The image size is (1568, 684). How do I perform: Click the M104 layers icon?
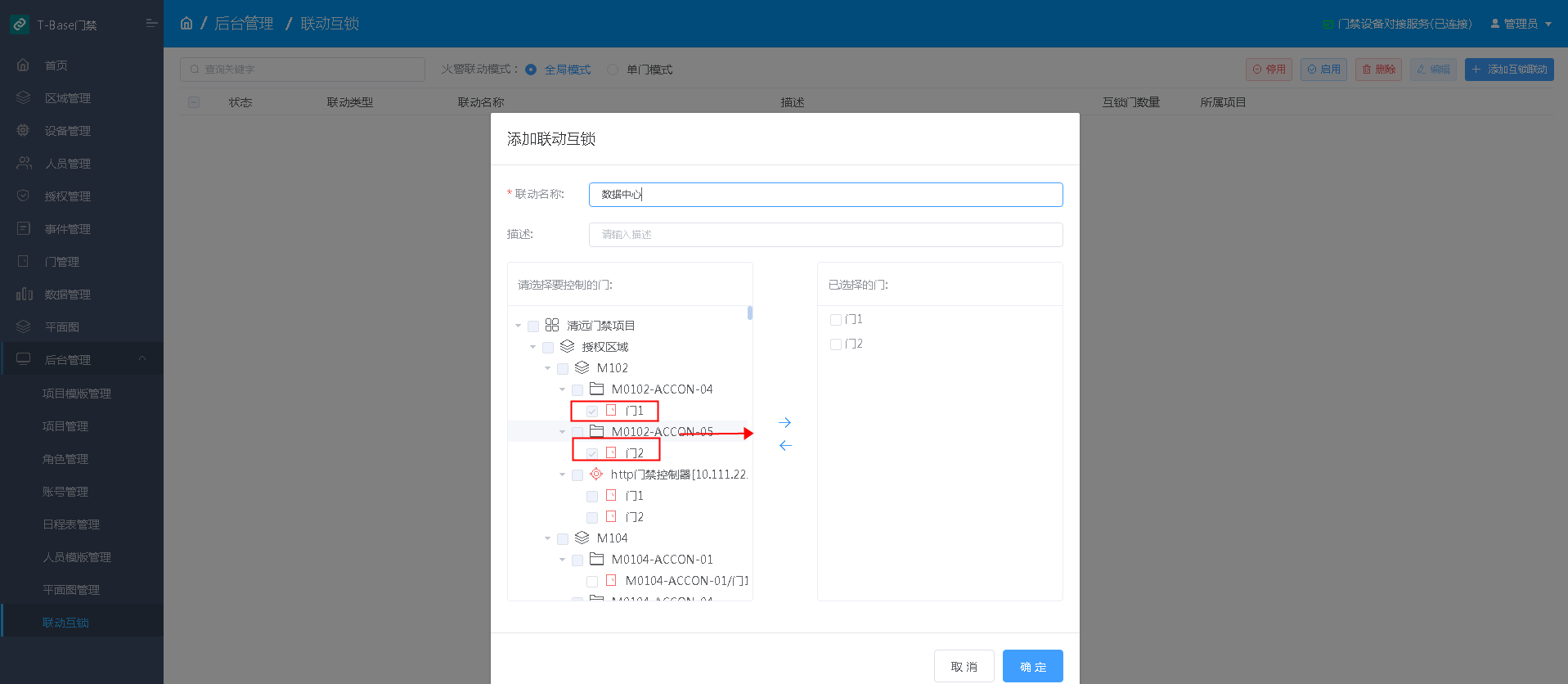click(x=582, y=538)
